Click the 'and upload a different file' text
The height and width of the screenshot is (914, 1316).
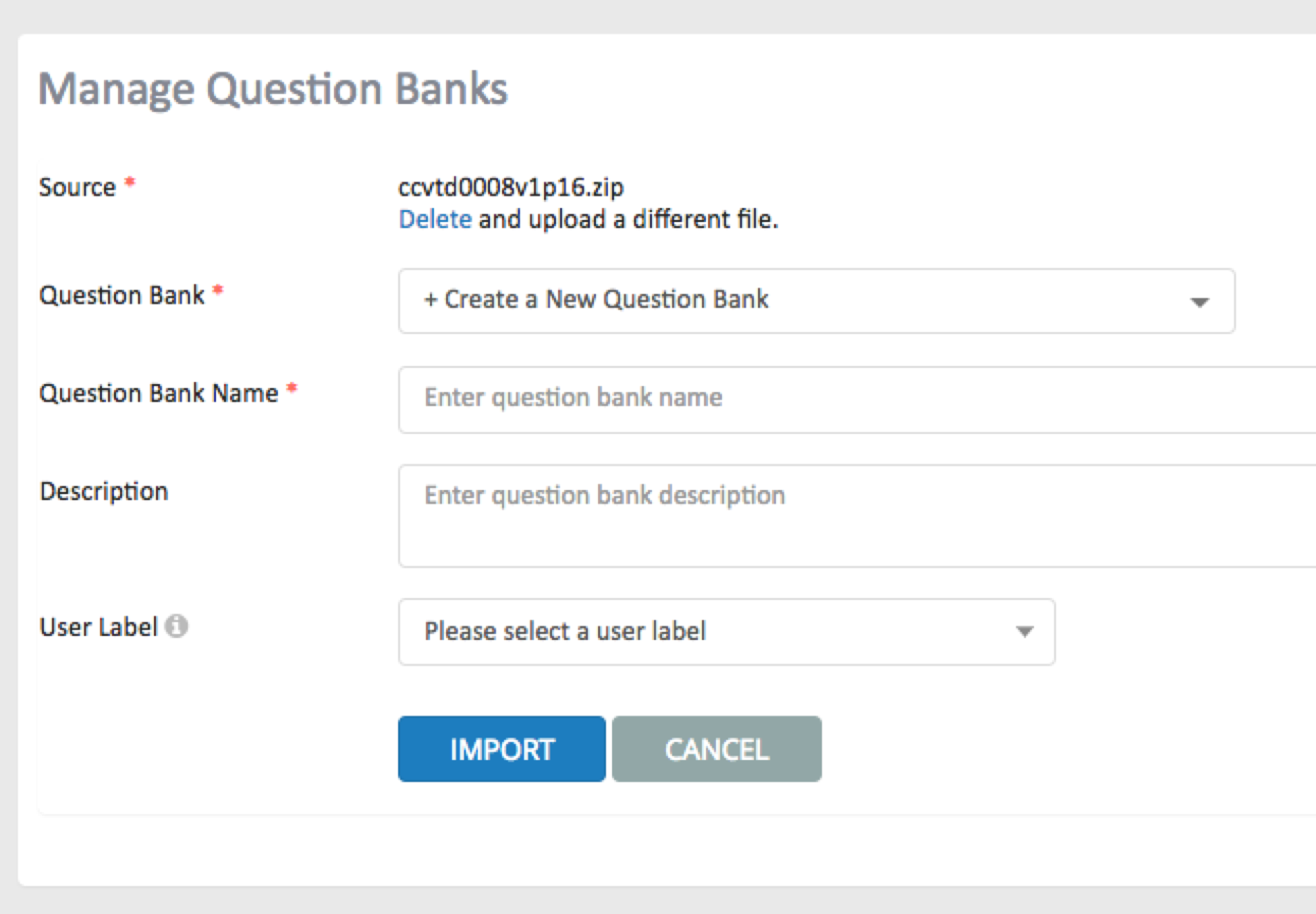628,219
